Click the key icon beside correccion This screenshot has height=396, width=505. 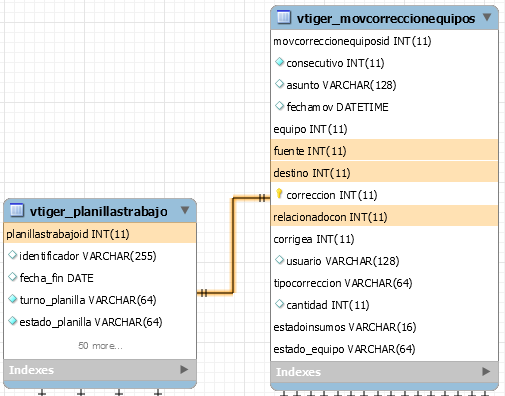(279, 193)
